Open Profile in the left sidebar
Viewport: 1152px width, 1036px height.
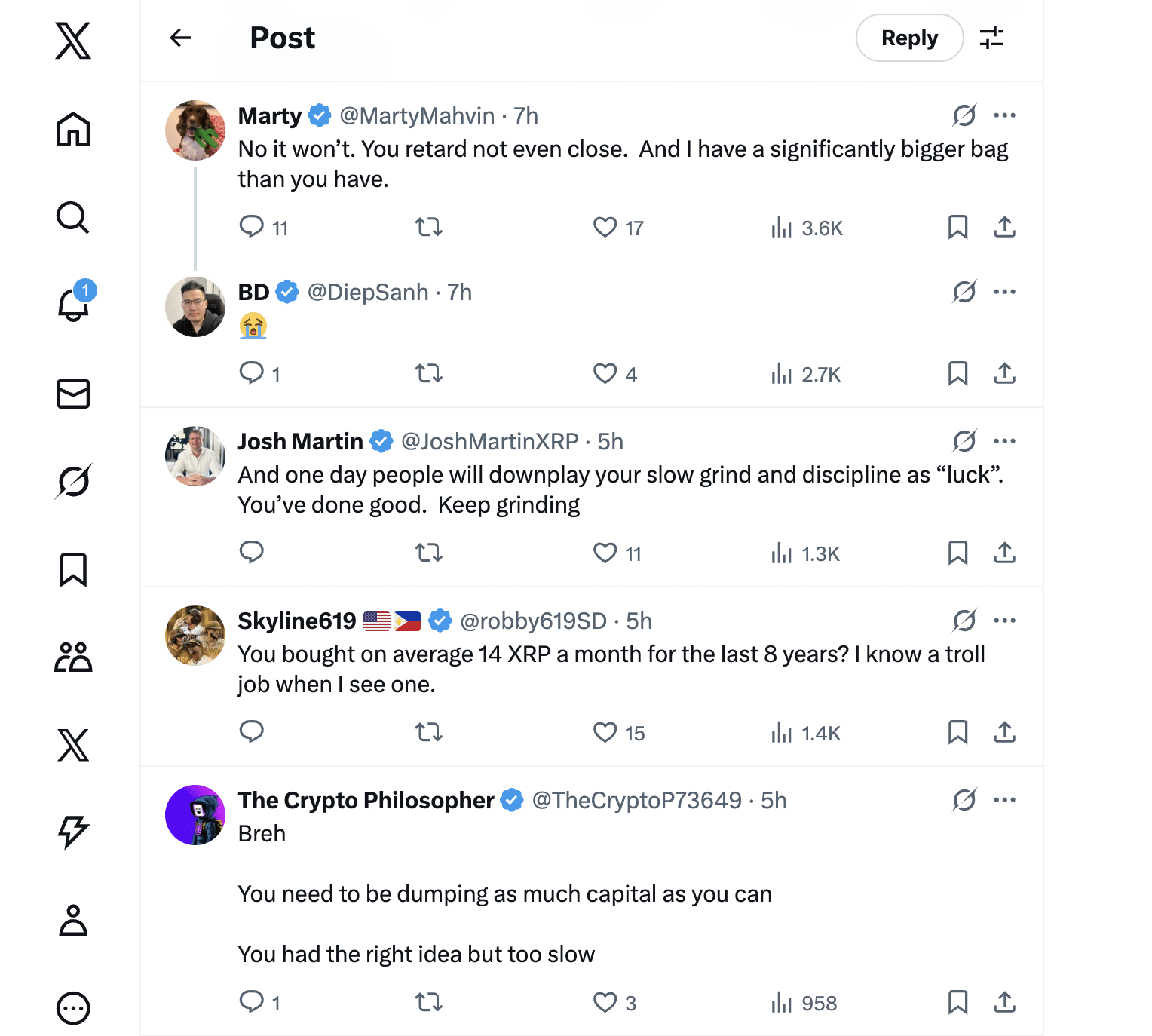pyautogui.click(x=73, y=921)
